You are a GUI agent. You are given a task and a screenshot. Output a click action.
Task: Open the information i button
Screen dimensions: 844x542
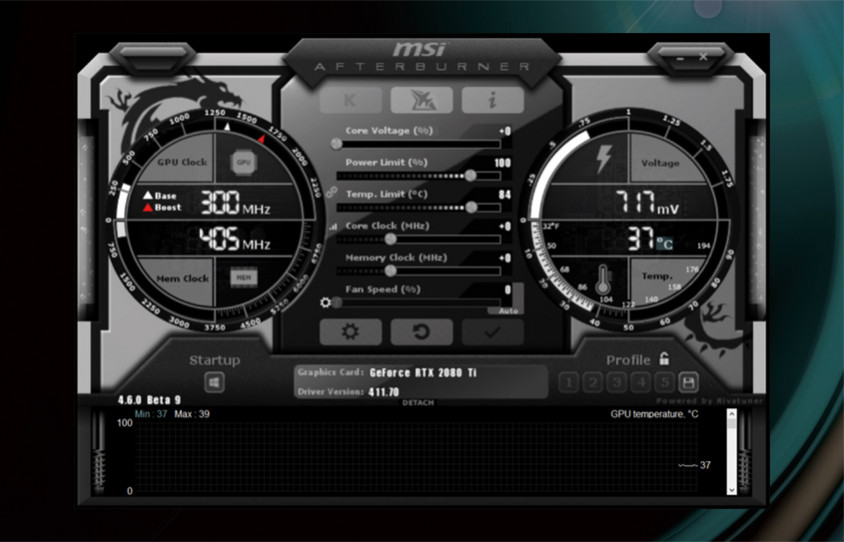point(493,100)
